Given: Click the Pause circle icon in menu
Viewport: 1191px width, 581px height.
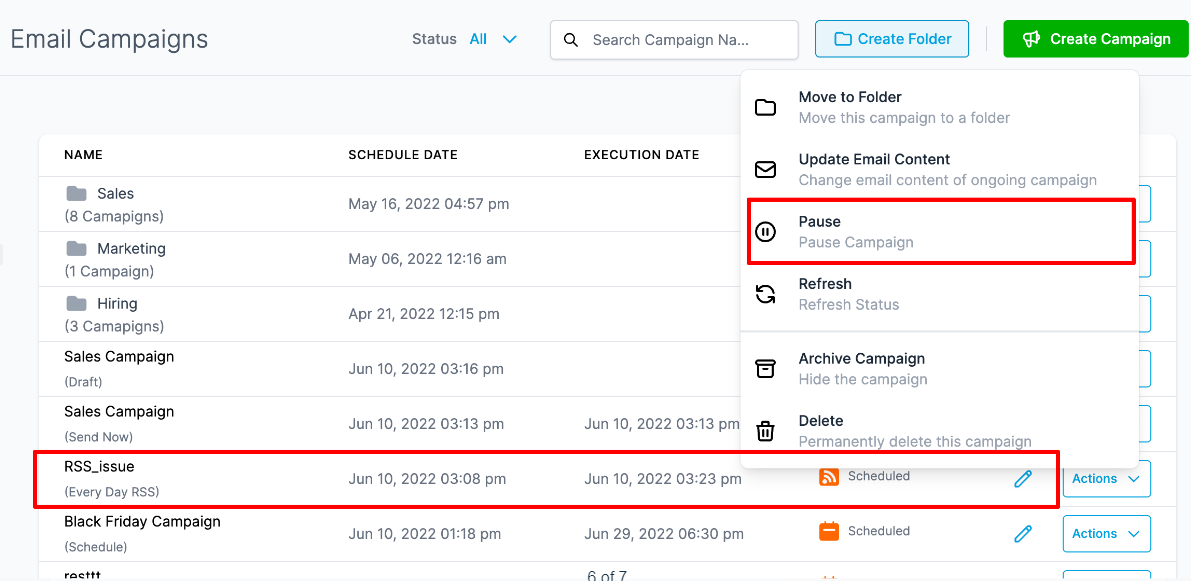Looking at the screenshot, I should tap(765, 232).
